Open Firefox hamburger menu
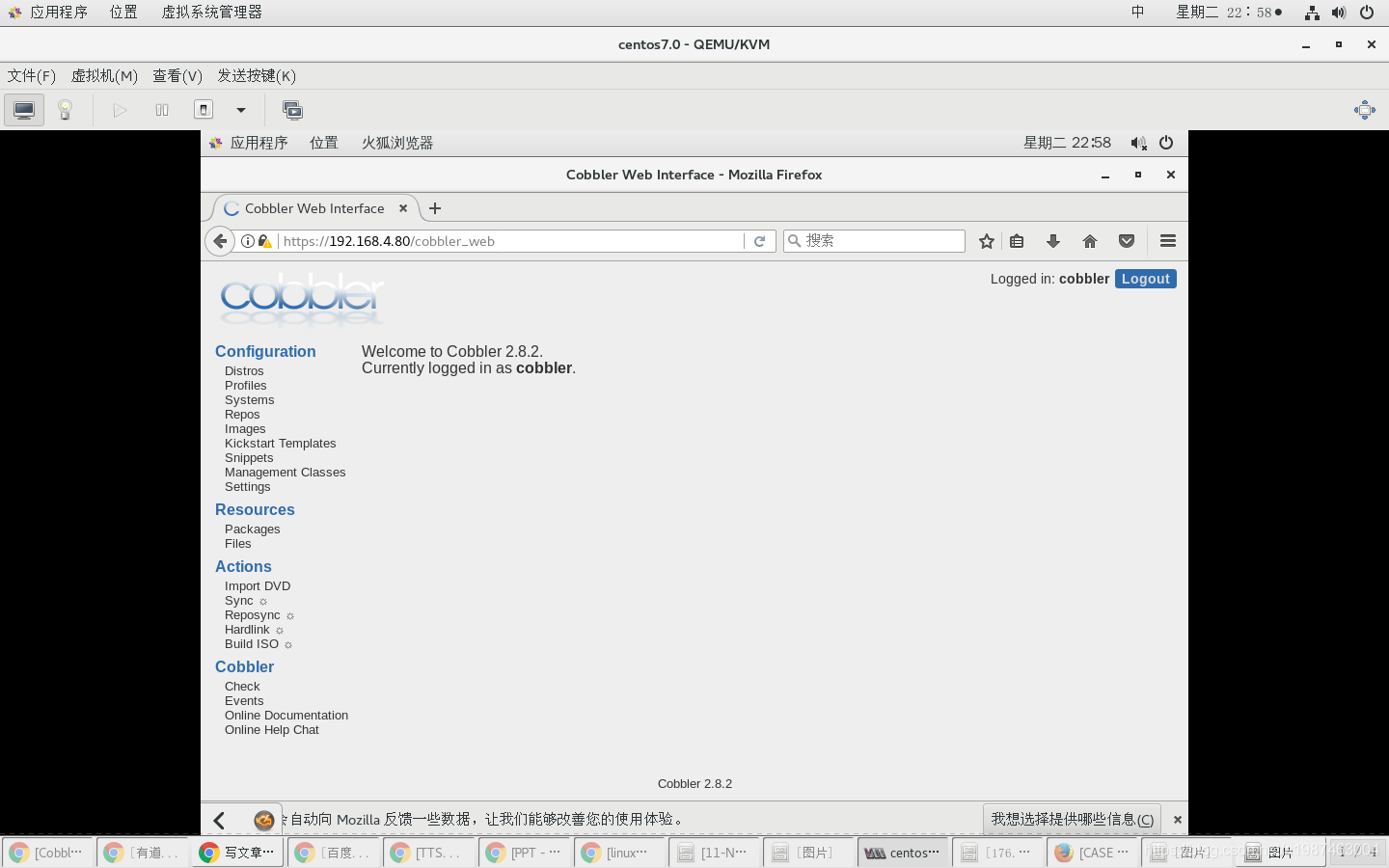 coord(1168,241)
